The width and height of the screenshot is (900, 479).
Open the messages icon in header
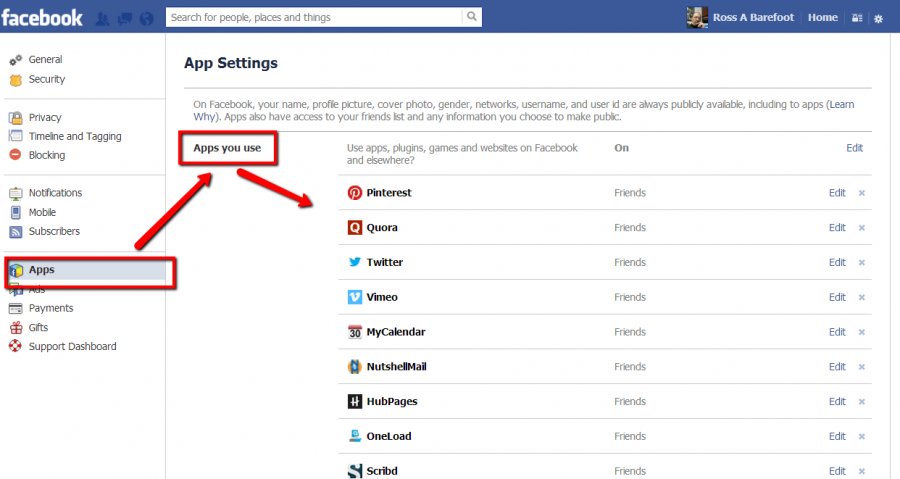(x=124, y=19)
